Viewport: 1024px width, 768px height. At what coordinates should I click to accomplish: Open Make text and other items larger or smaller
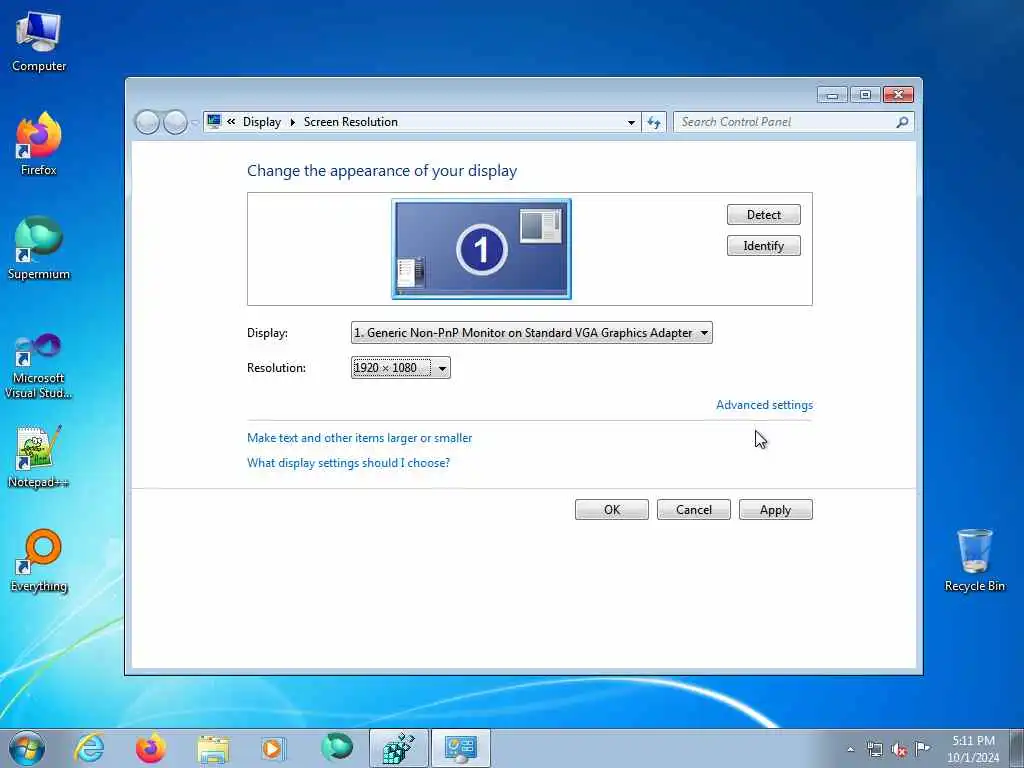[x=359, y=438]
